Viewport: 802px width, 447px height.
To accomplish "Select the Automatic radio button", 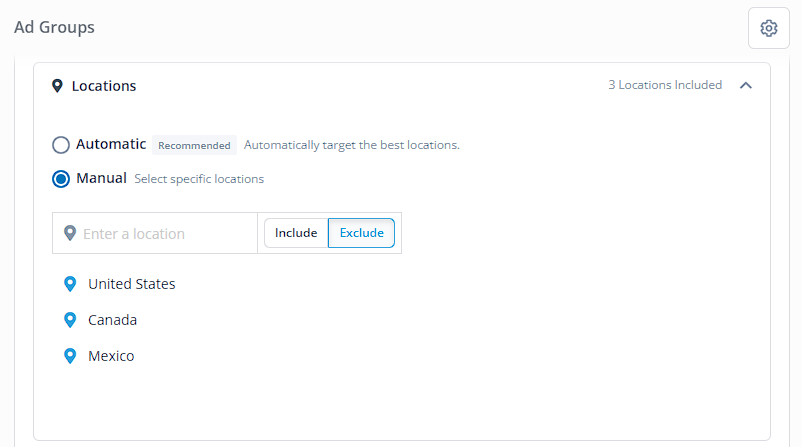I will click(x=61, y=145).
